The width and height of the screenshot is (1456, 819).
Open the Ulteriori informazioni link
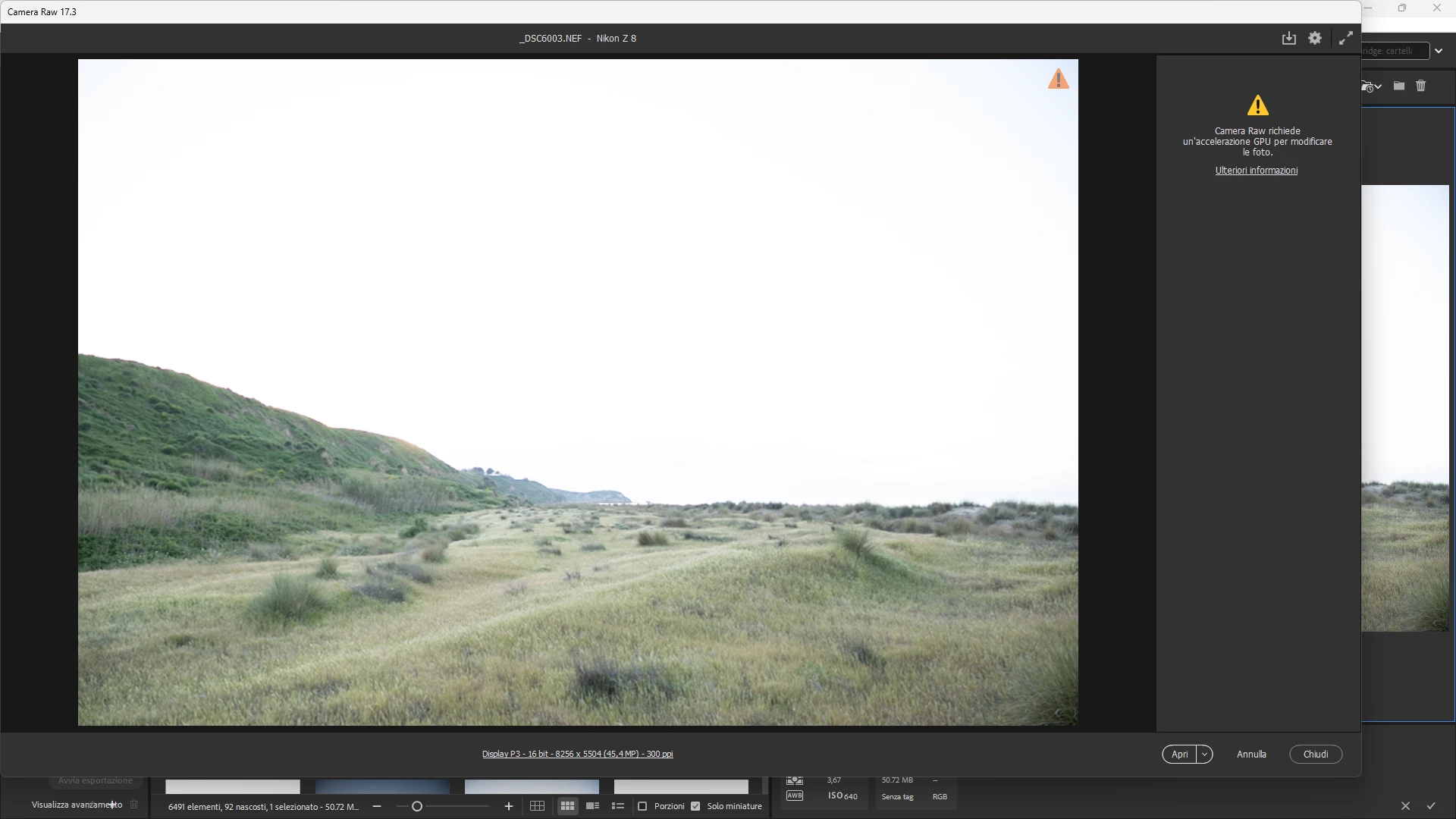pyautogui.click(x=1256, y=171)
